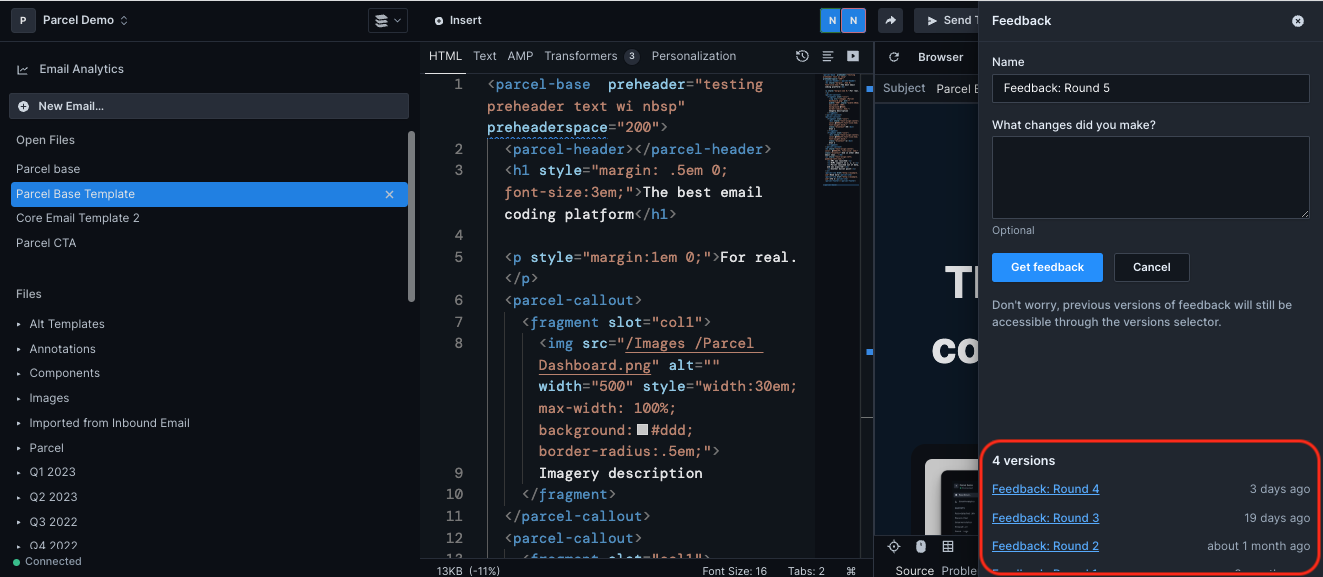Open the Parcel CTA file
This screenshot has width=1323, height=577.
click(46, 243)
